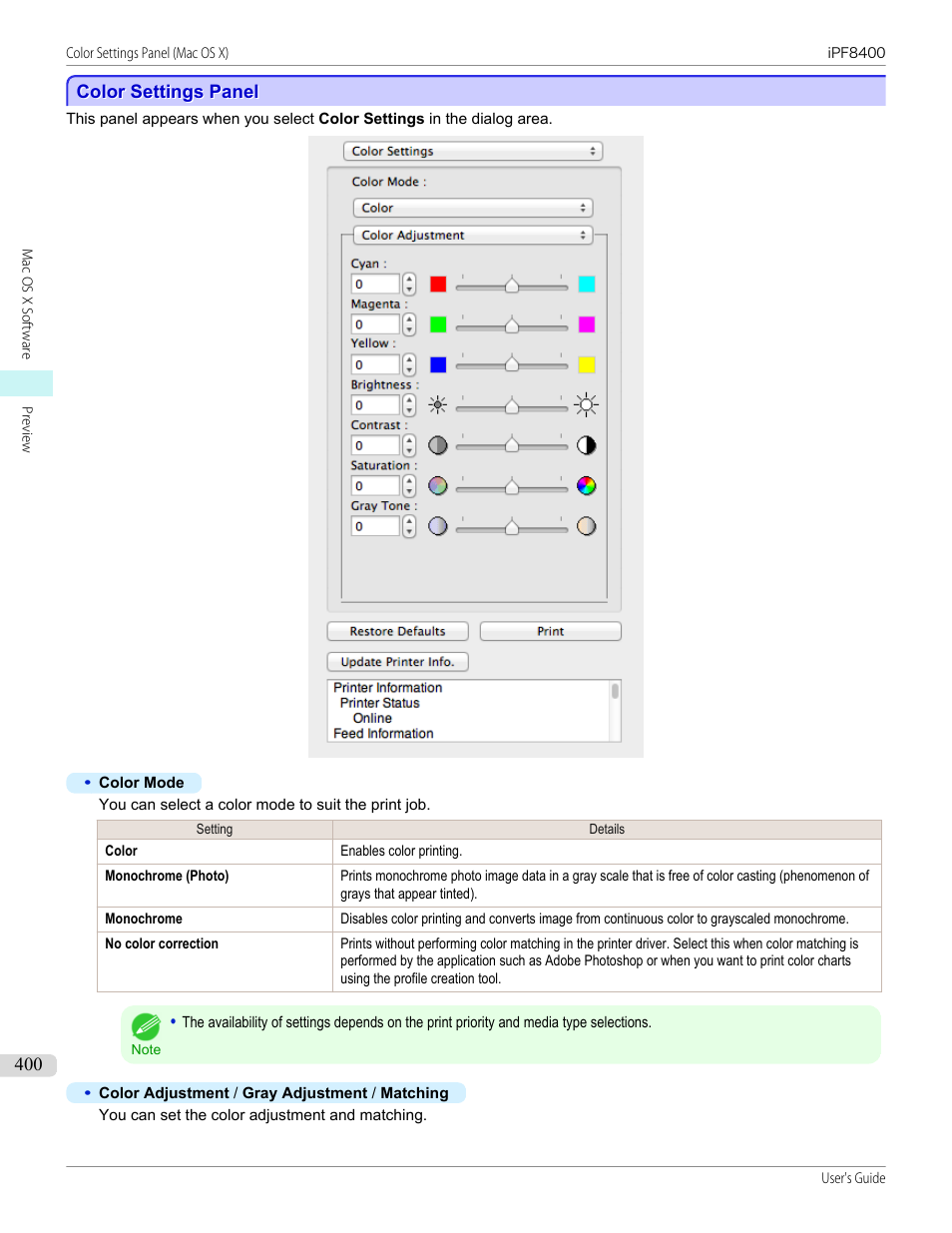Click the high contrast half-circle icon
This screenshot has width=952, height=1233.
[586, 445]
